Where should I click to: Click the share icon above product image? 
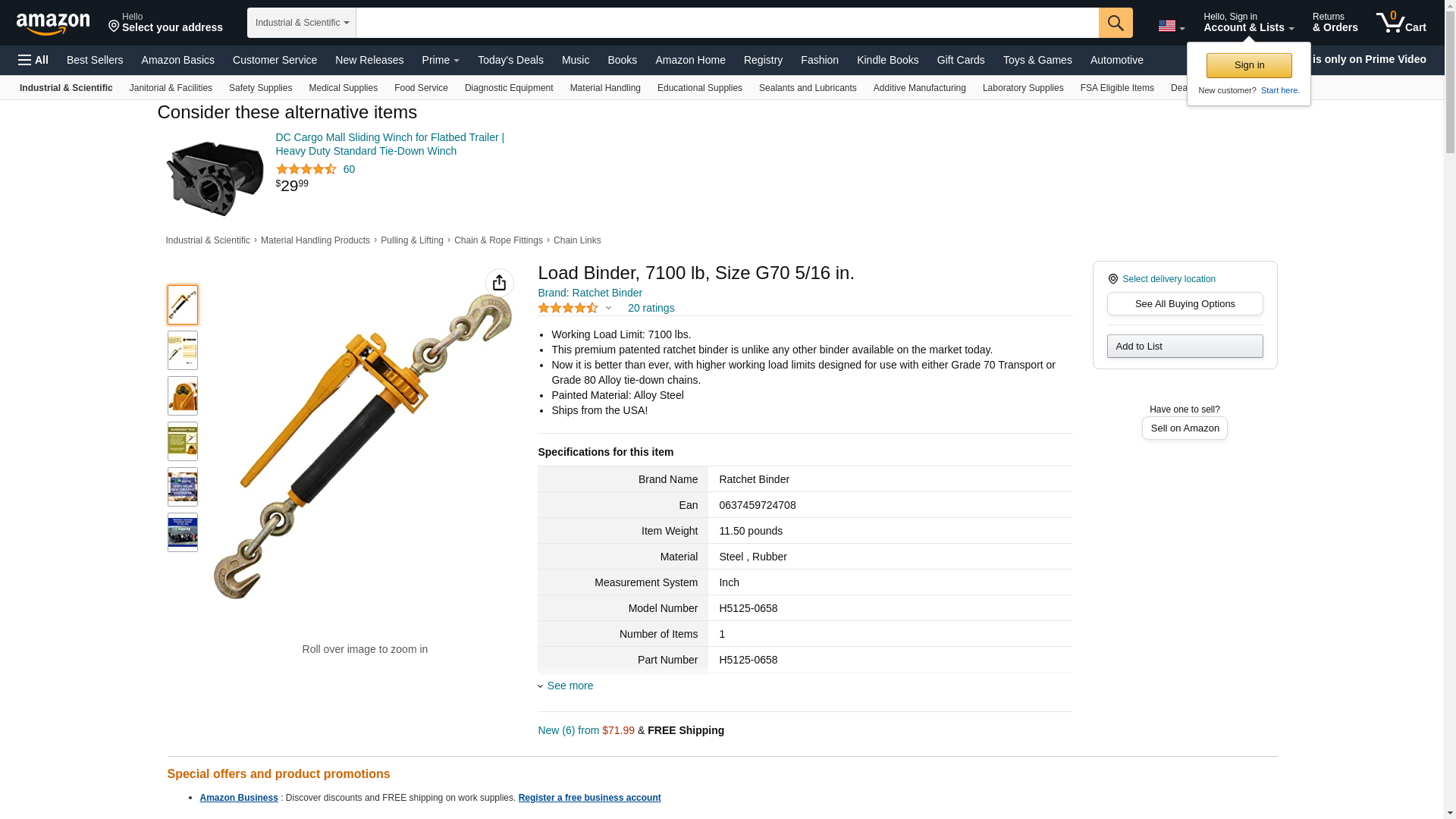(x=499, y=283)
